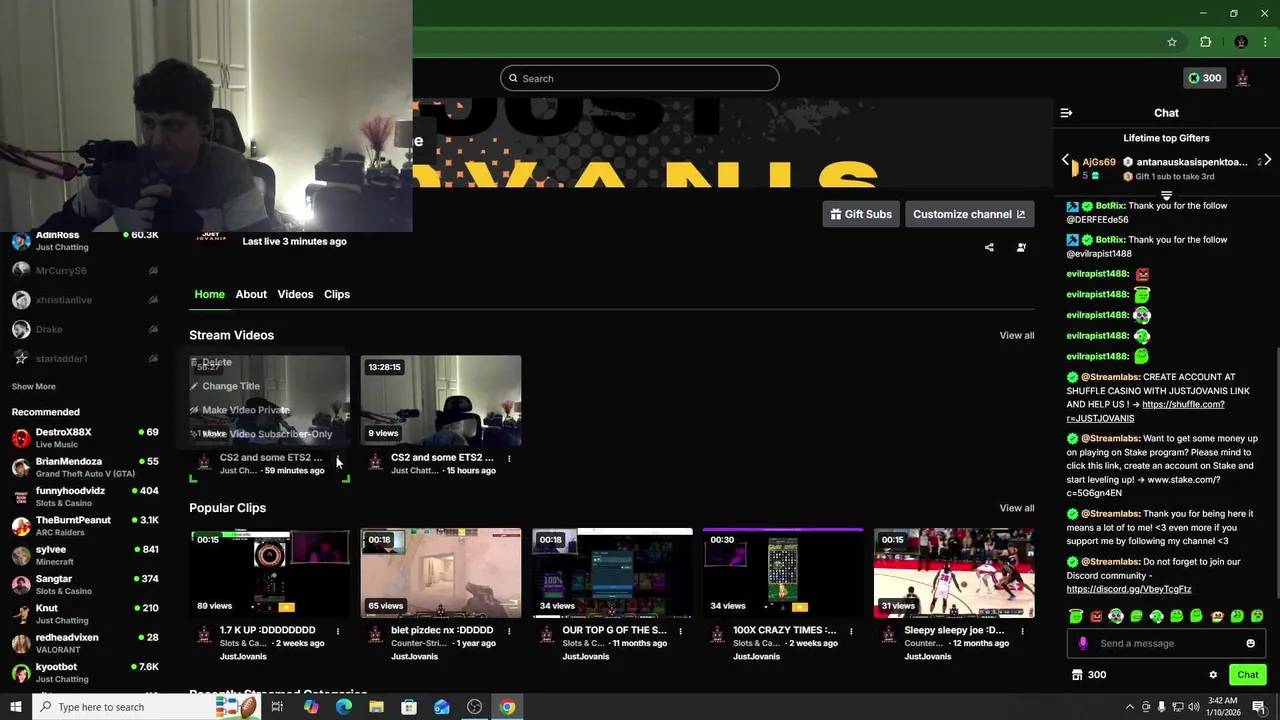
Task: Play the blet pizdec clip thumbnail
Action: pyautogui.click(x=441, y=573)
